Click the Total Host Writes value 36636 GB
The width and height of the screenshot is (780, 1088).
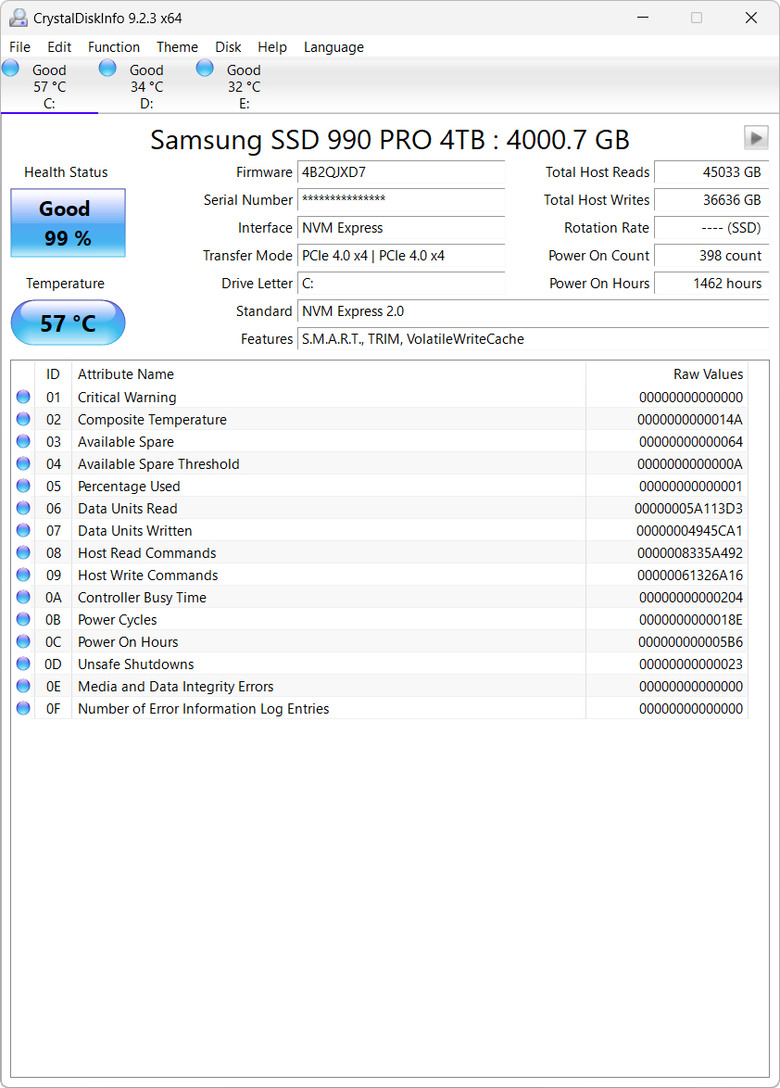pos(711,200)
